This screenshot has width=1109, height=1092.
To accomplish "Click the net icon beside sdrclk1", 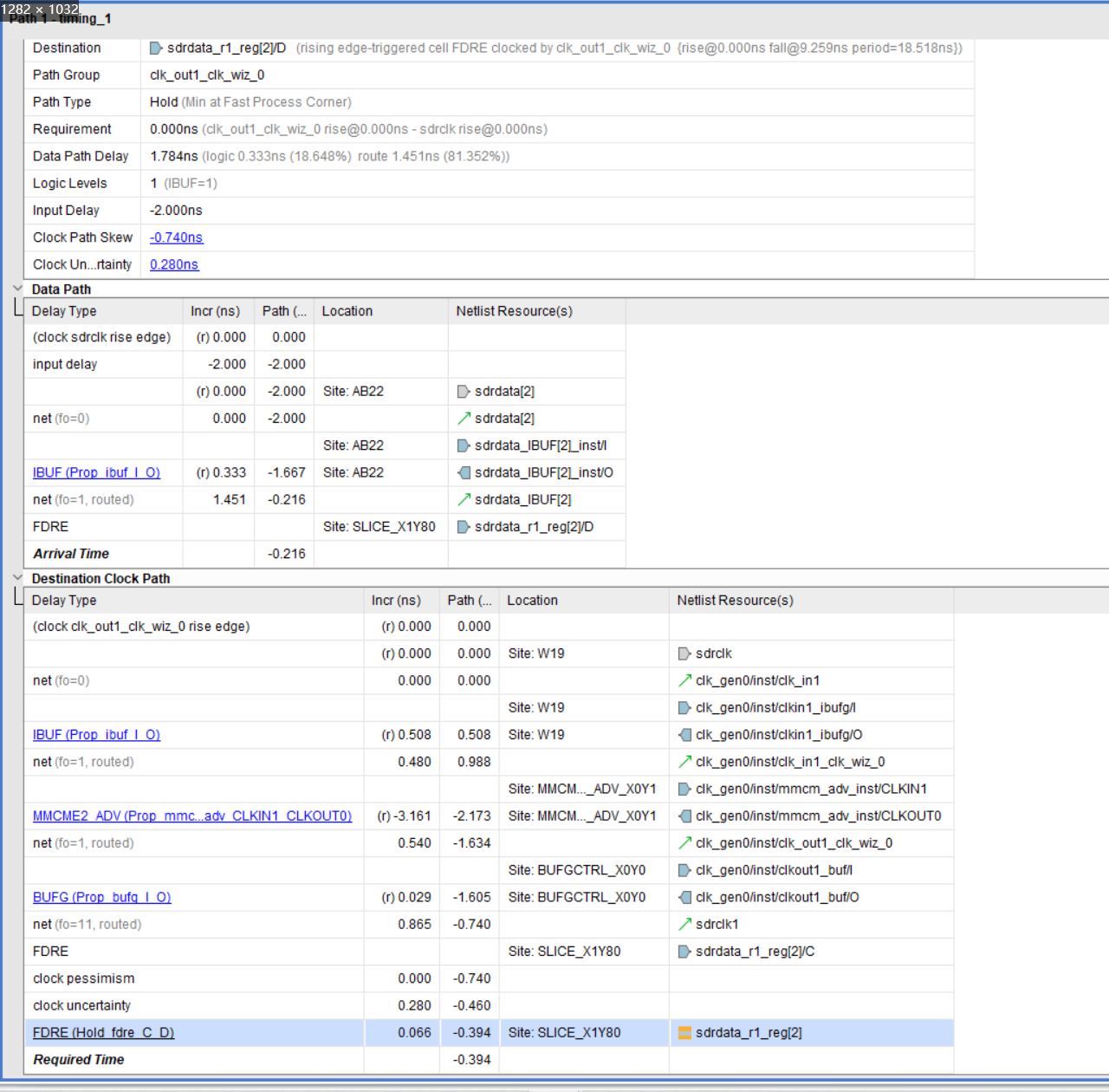I will pos(684,924).
